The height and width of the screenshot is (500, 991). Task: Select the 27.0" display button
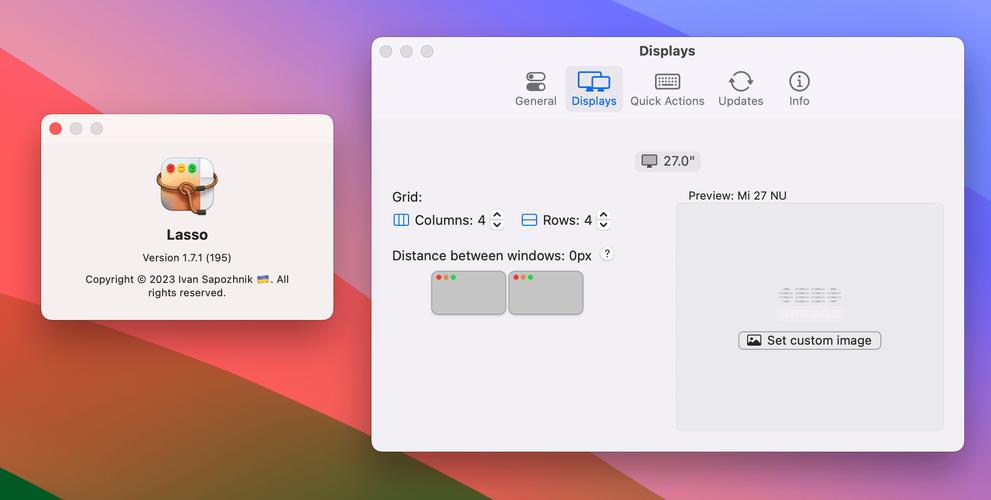click(667, 161)
